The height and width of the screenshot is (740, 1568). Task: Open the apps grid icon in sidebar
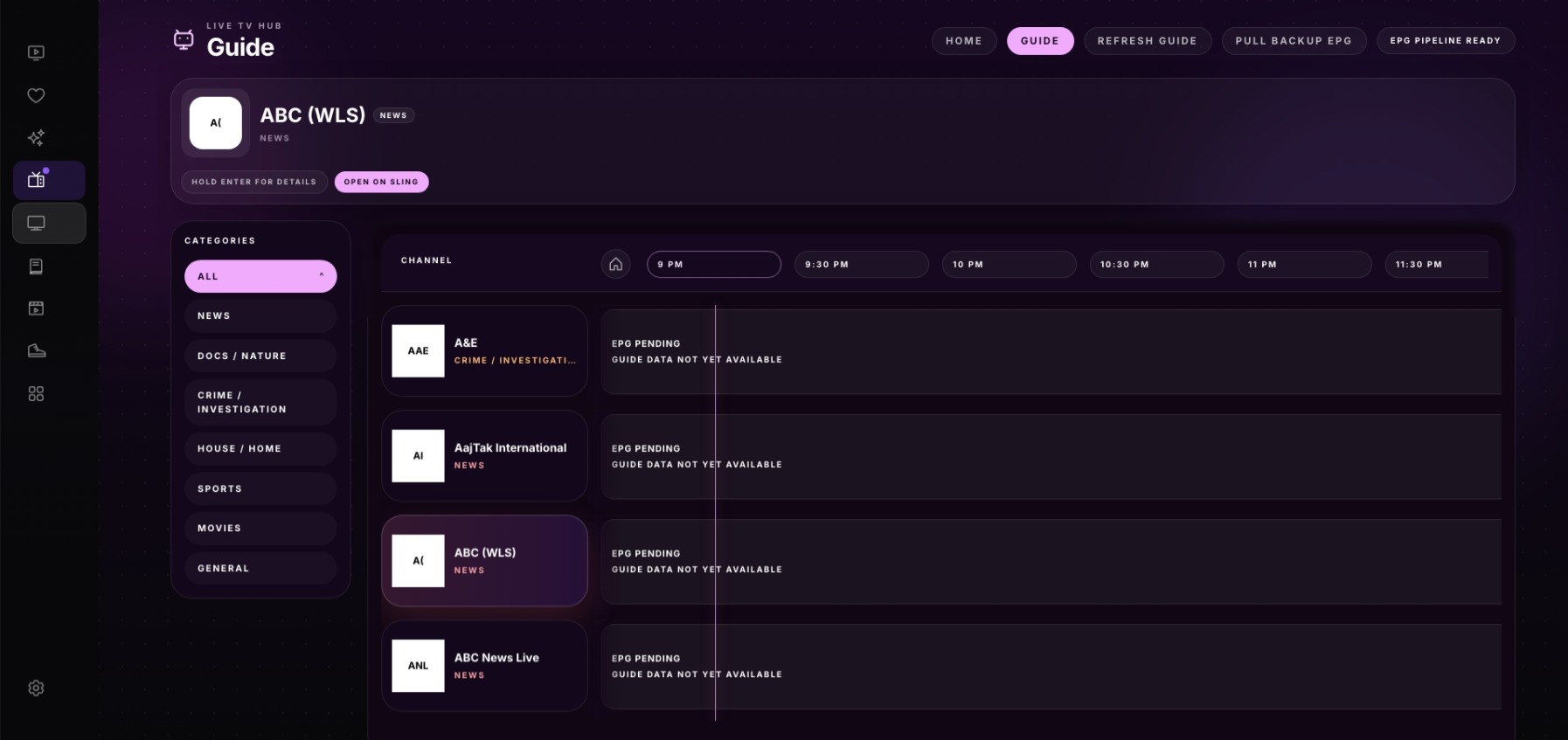click(x=36, y=394)
